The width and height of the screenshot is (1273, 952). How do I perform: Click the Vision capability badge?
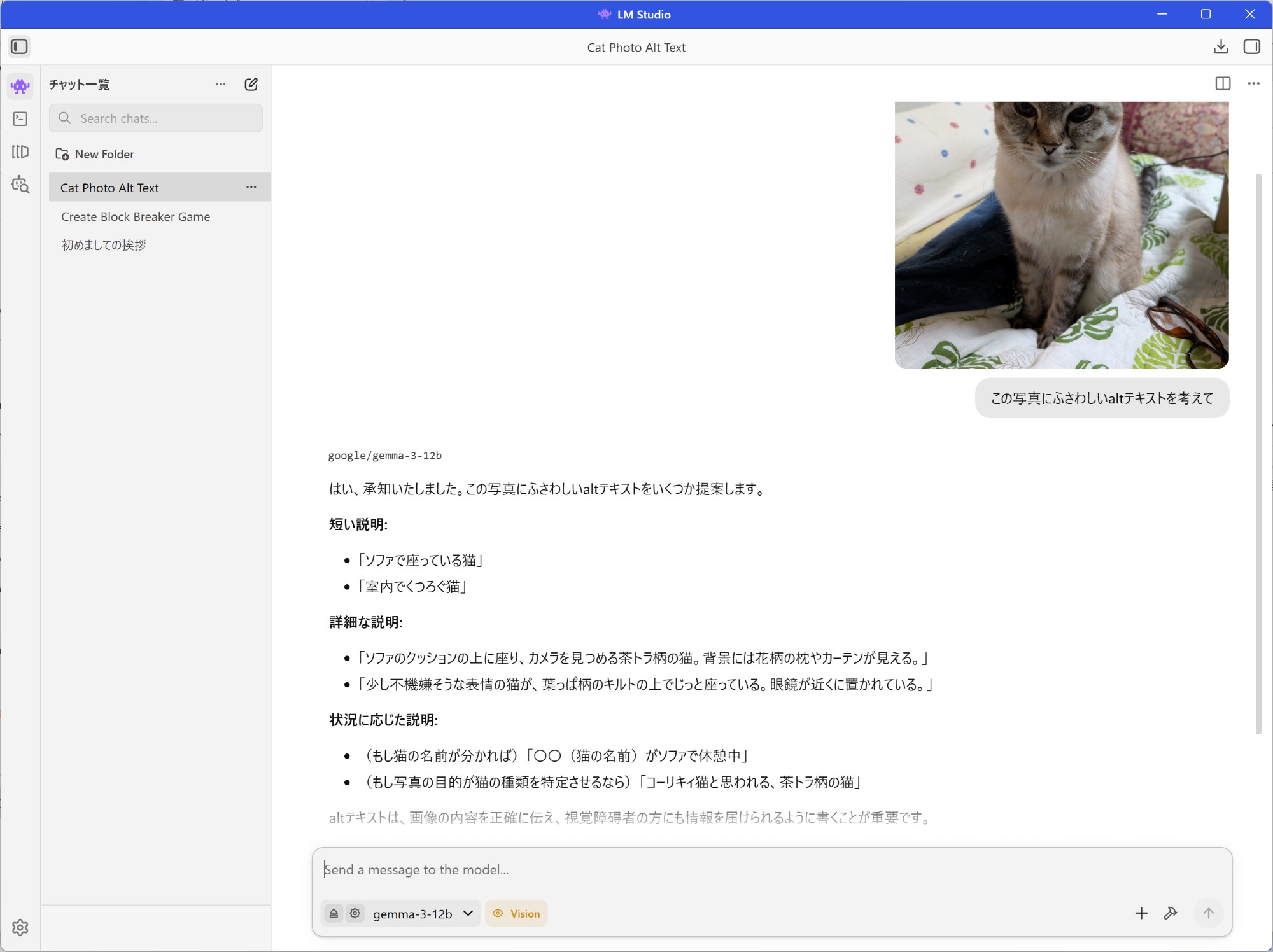coord(516,914)
